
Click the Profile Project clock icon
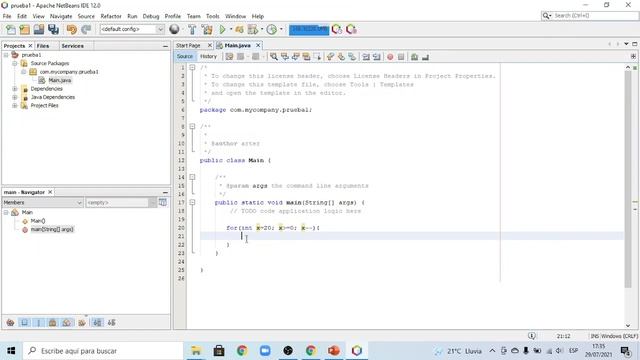(x=272, y=29)
